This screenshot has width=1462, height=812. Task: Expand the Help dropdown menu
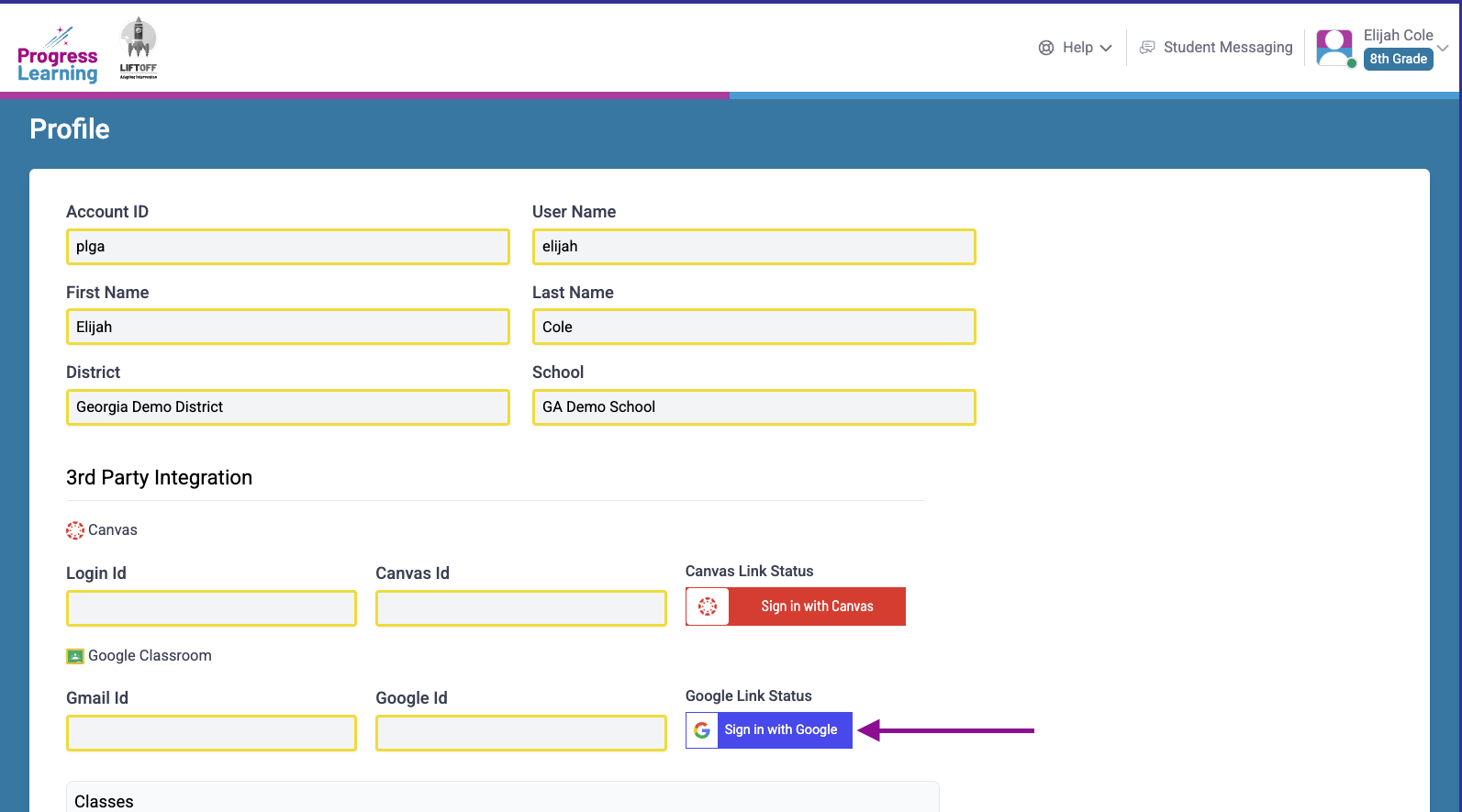[1106, 49]
